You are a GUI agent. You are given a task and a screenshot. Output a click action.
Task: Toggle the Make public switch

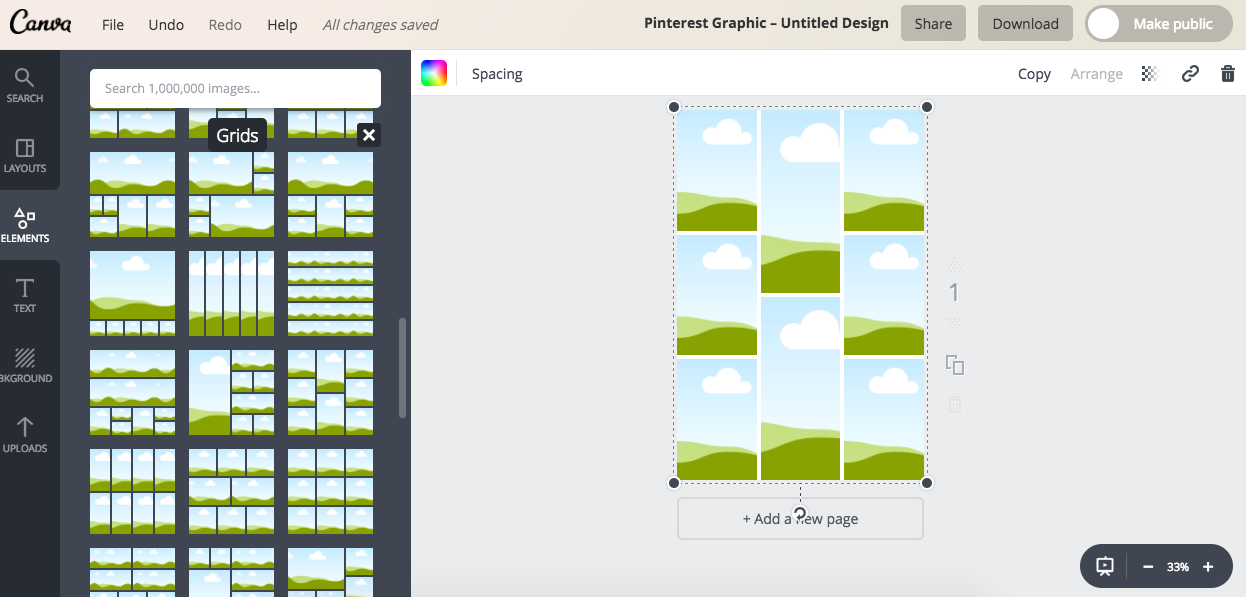tap(1159, 23)
